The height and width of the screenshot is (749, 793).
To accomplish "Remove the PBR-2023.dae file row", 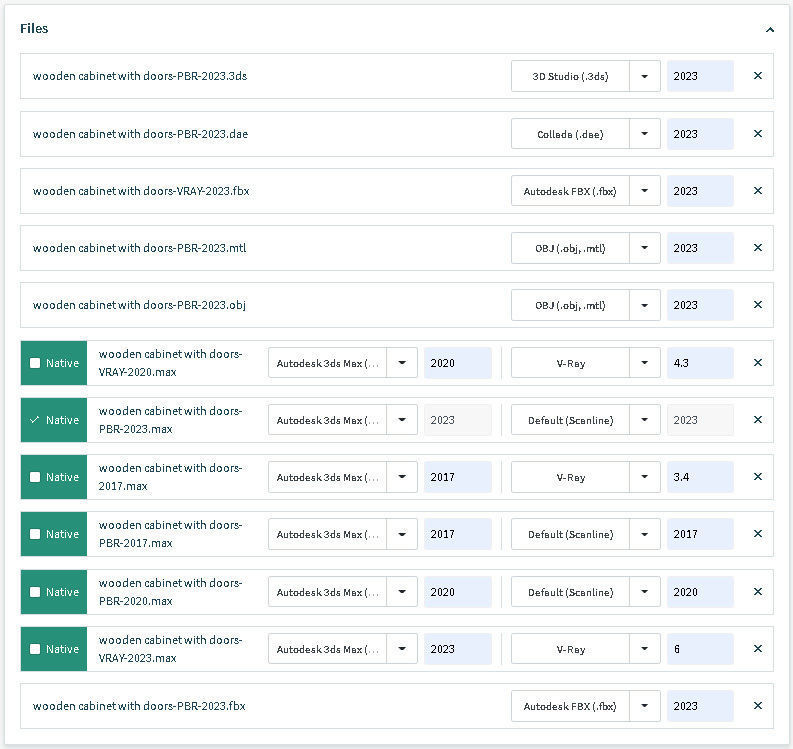I will coord(757,134).
